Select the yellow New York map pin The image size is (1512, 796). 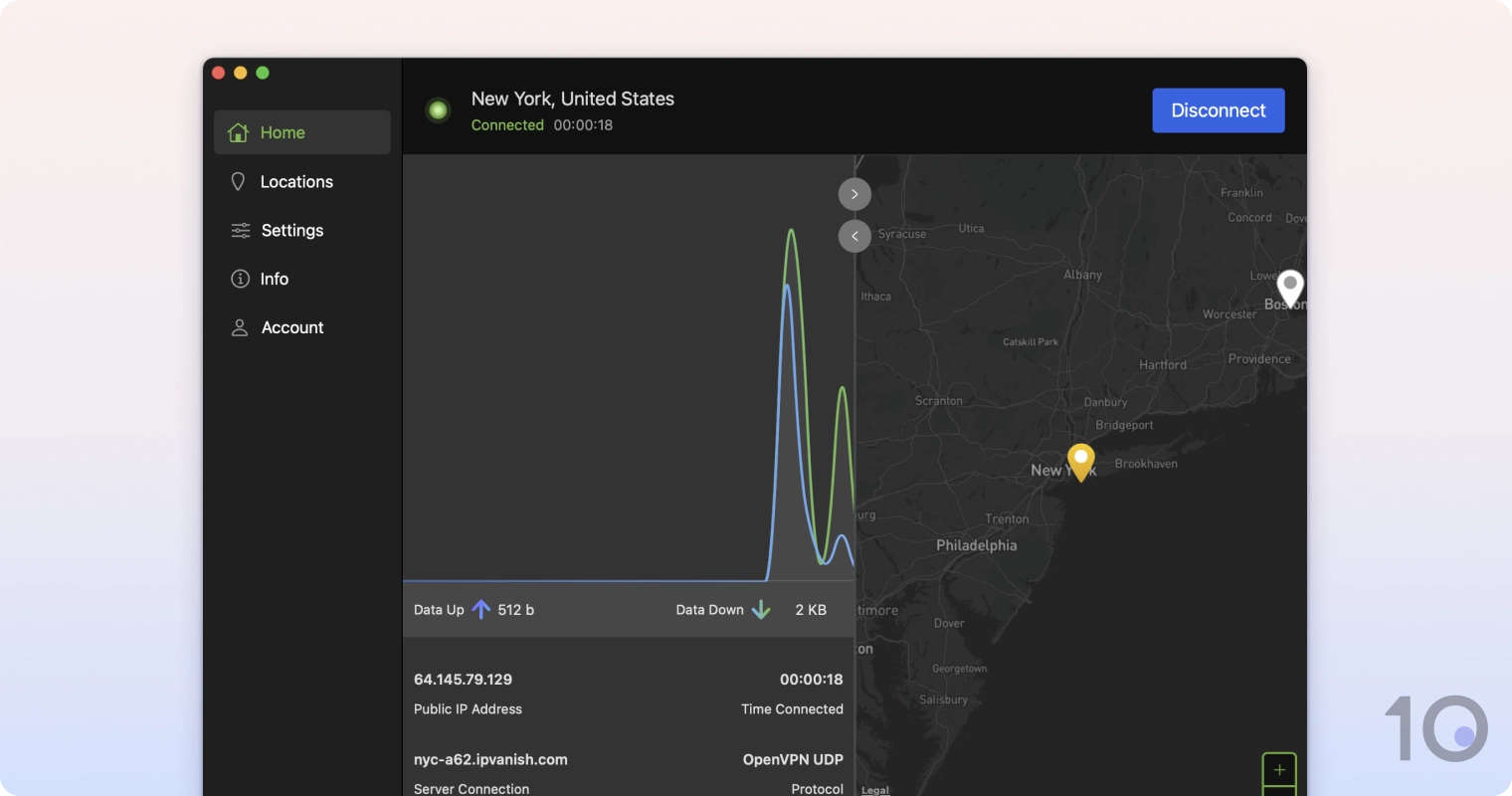pyautogui.click(x=1081, y=462)
